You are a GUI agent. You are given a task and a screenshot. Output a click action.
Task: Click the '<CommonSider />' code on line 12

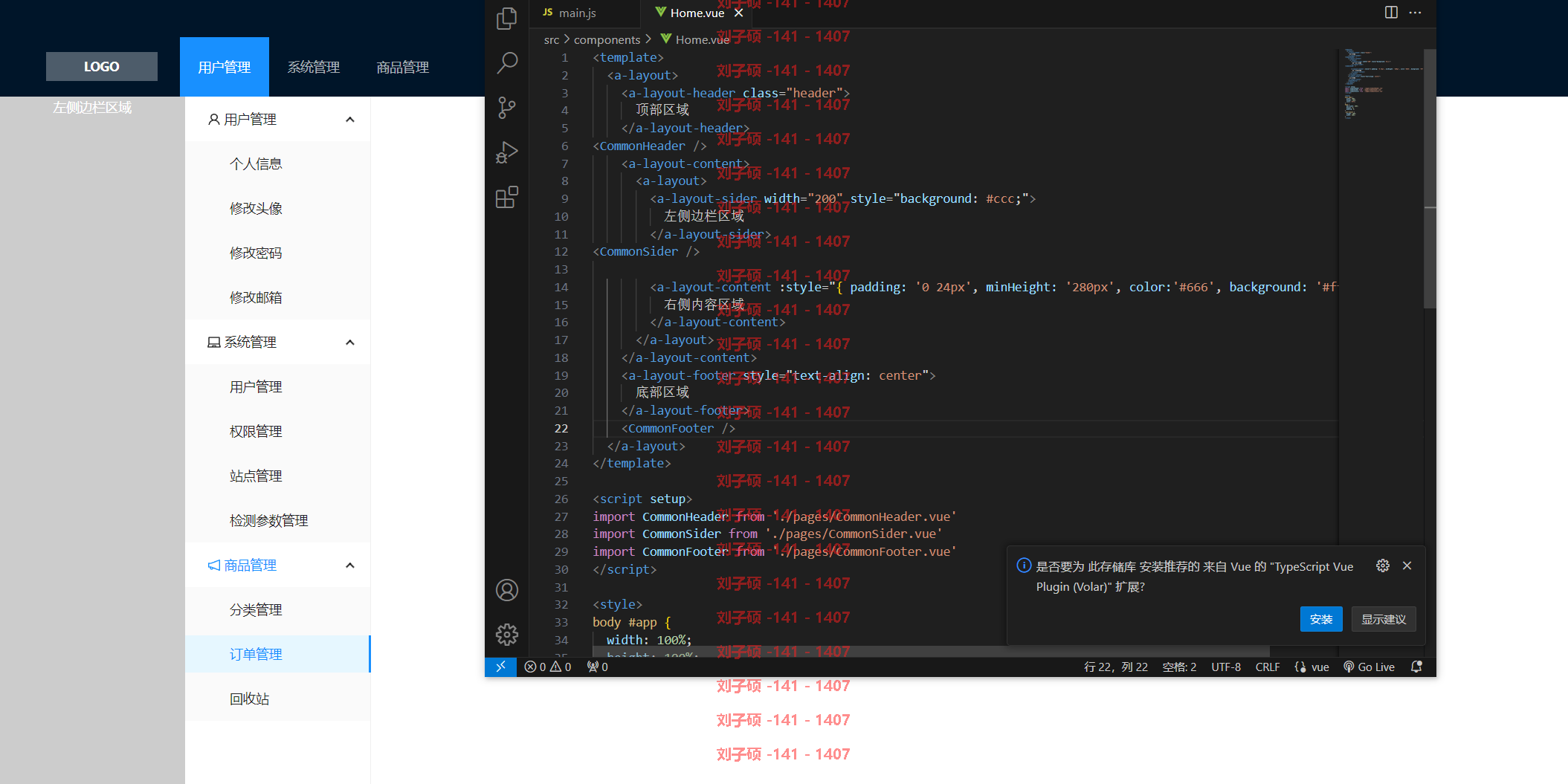pyautogui.click(x=645, y=251)
